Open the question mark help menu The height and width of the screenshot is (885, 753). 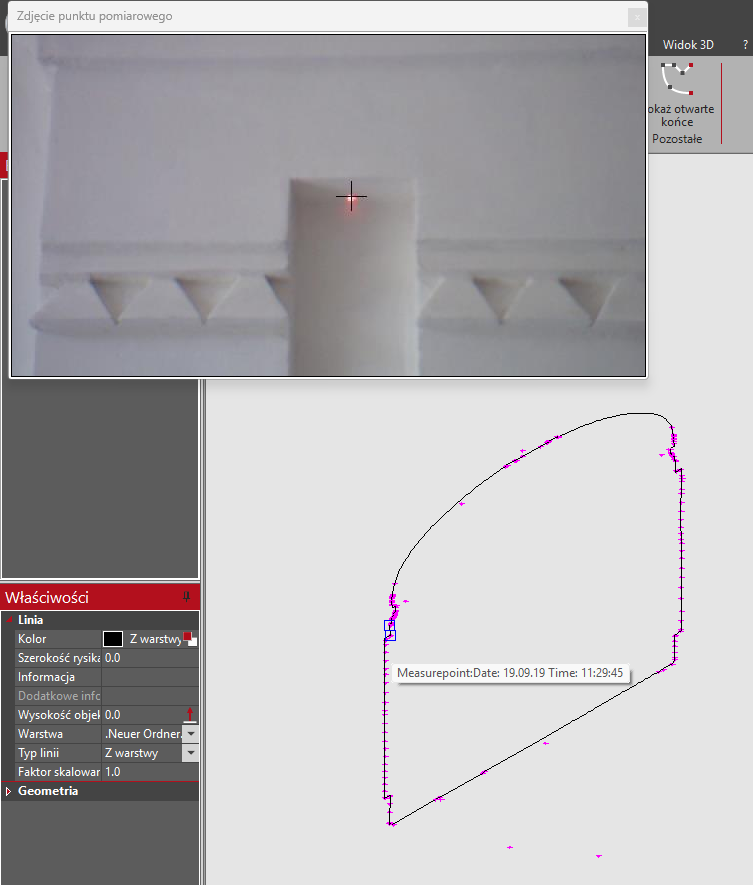point(745,45)
